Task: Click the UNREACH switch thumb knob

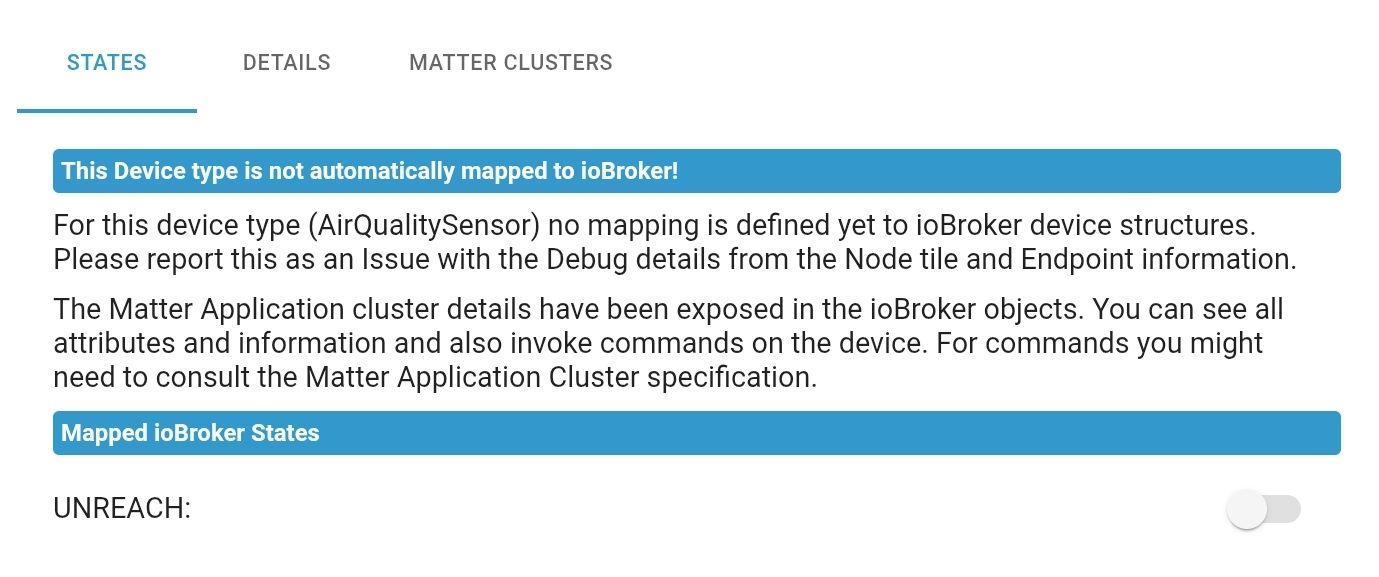Action: click(1247, 510)
